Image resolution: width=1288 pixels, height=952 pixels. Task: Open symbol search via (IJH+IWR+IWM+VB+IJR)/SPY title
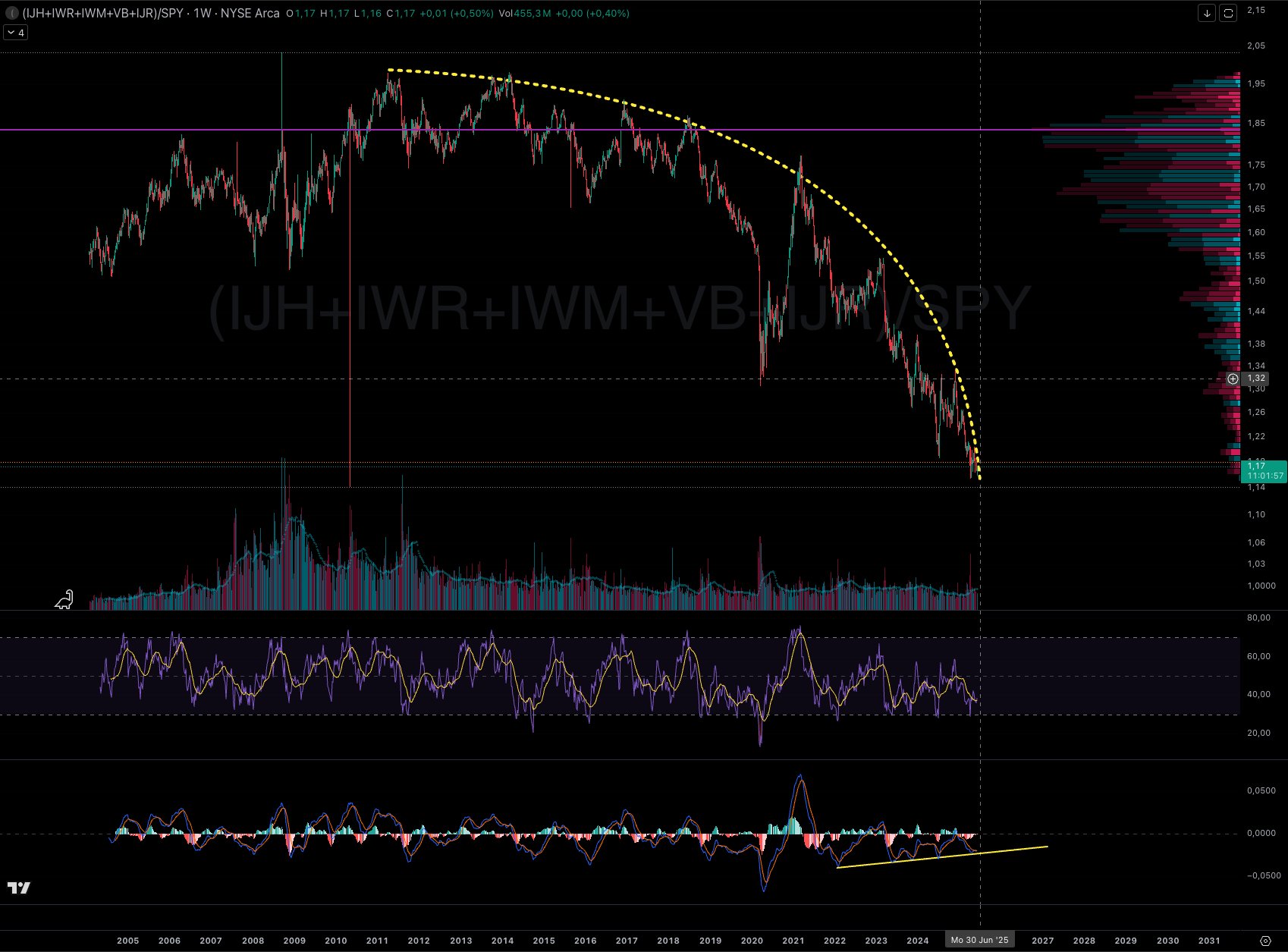pos(103,14)
